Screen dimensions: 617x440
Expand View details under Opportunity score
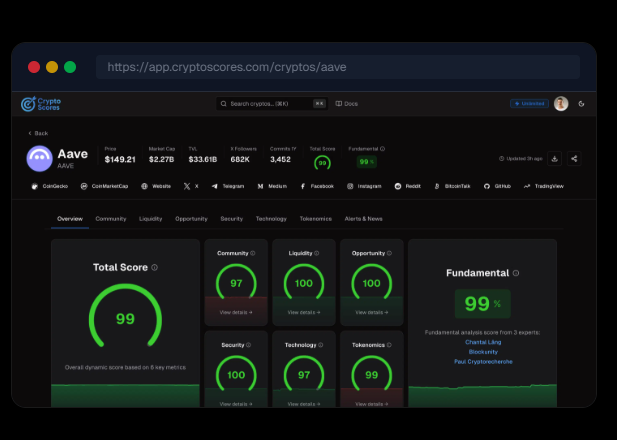tap(371, 312)
